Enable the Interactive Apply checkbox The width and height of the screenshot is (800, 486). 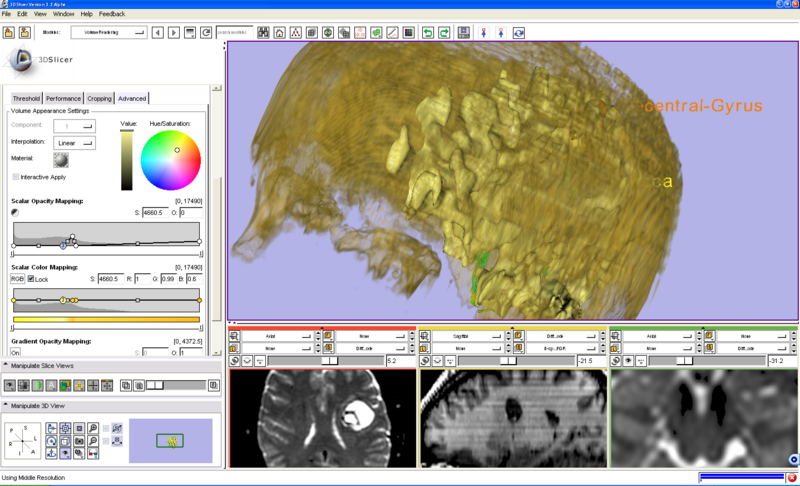[16, 177]
